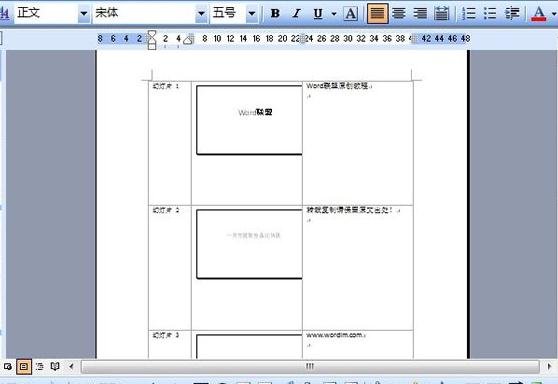Expand the 宋体 font dropdown arrow
The width and height of the screenshot is (558, 384).
click(x=201, y=14)
